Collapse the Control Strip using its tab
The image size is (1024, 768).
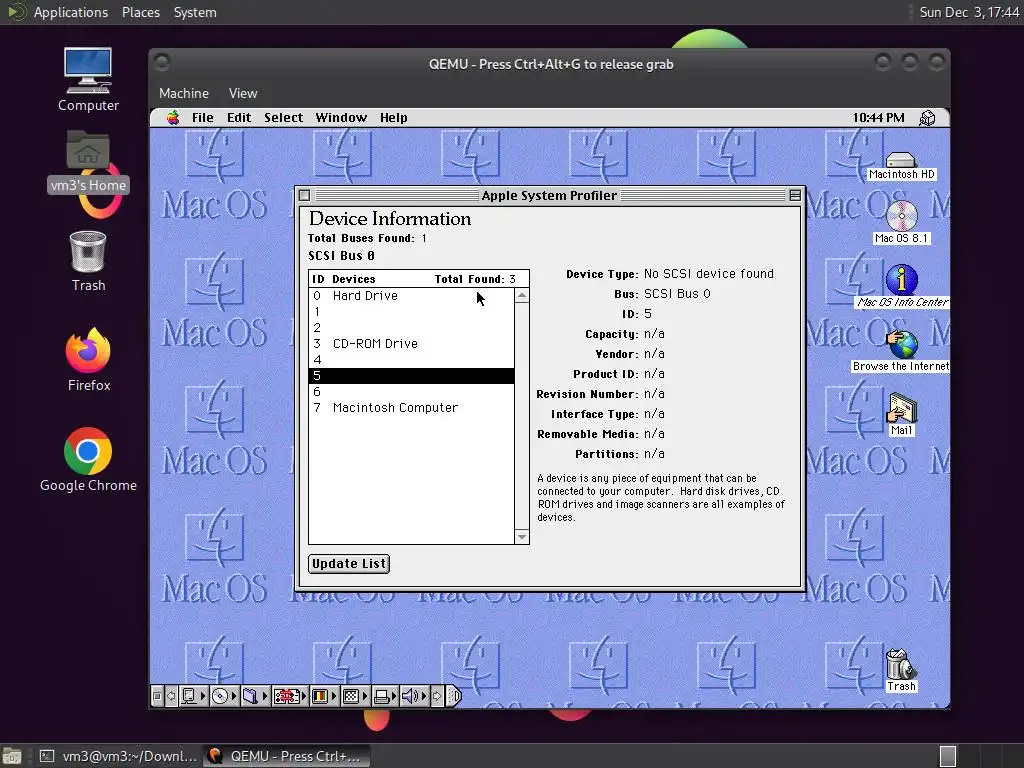click(x=455, y=696)
